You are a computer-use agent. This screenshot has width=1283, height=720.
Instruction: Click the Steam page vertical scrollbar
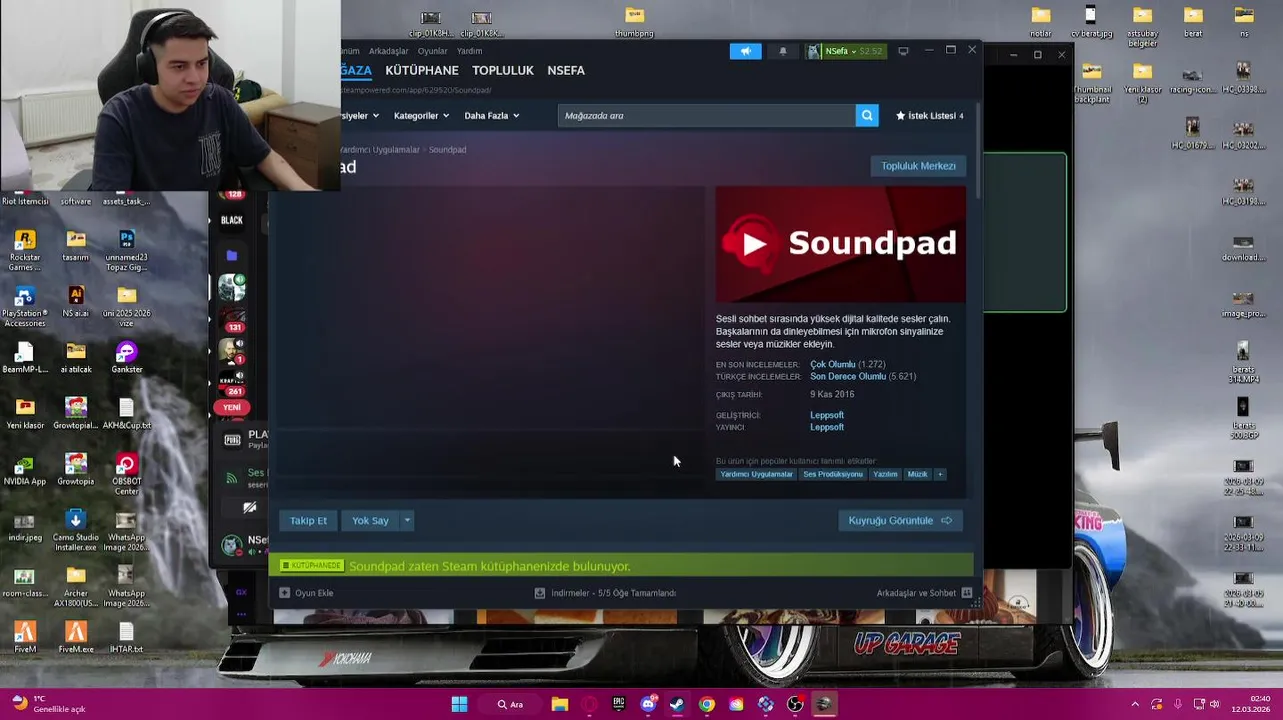[978, 150]
